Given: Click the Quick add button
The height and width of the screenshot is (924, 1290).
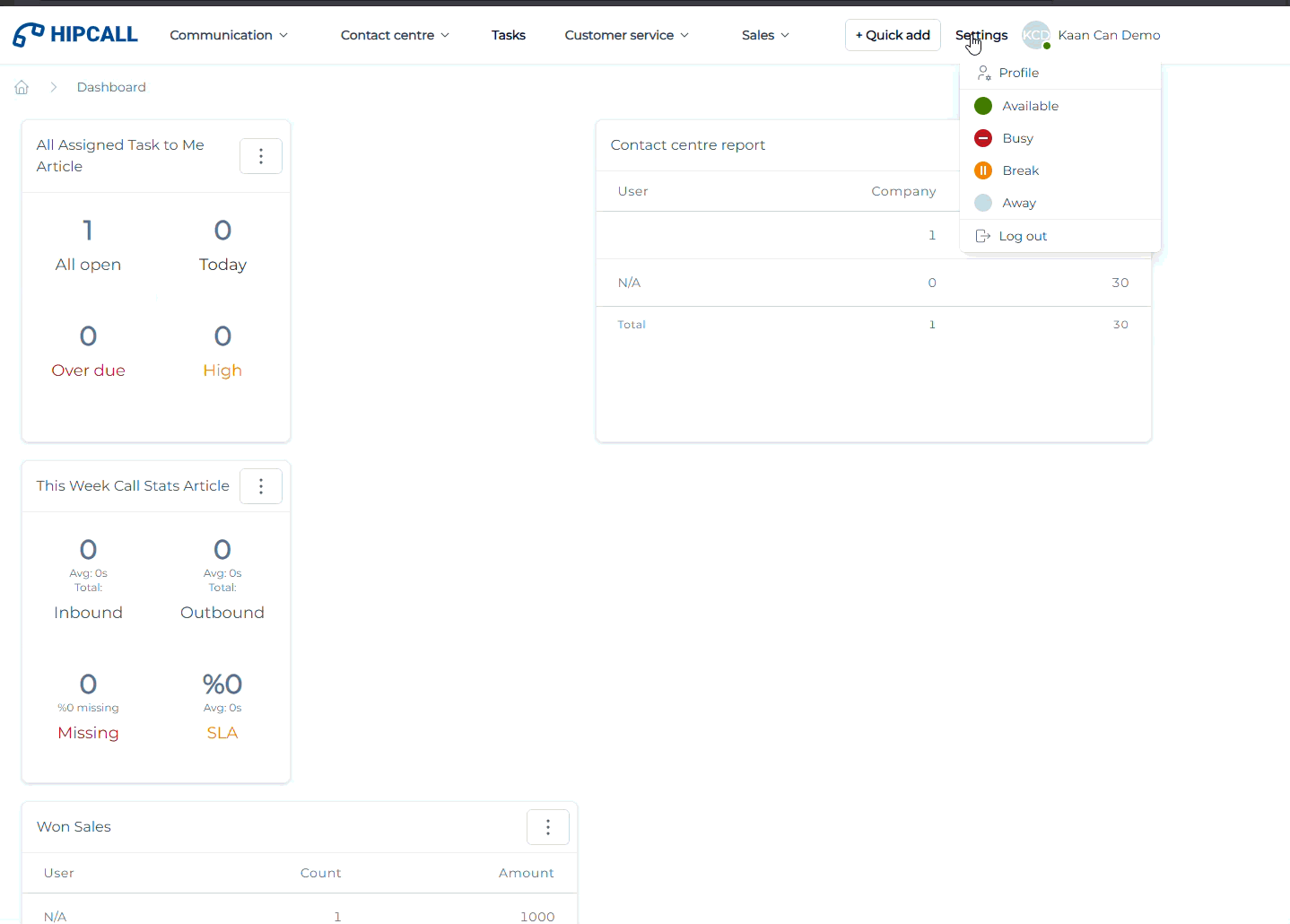Looking at the screenshot, I should coord(893,35).
